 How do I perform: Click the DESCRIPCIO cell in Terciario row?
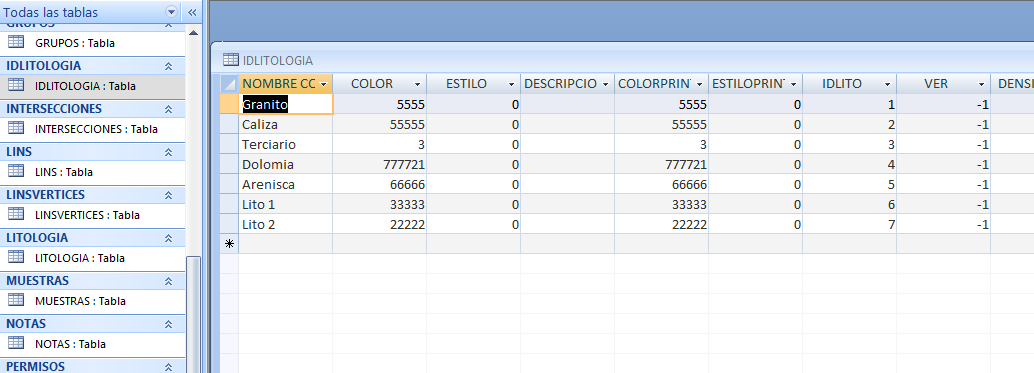568,144
